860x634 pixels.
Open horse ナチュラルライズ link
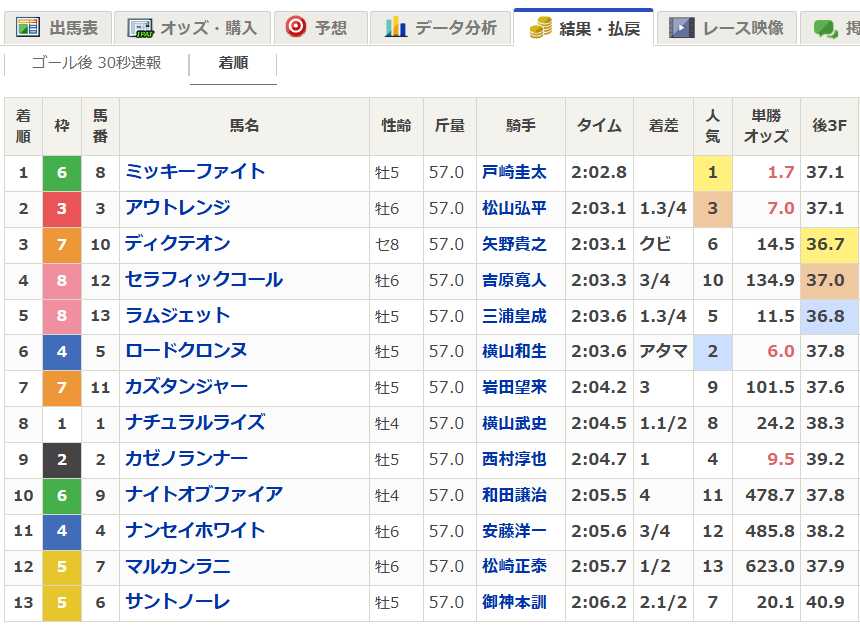(x=195, y=423)
